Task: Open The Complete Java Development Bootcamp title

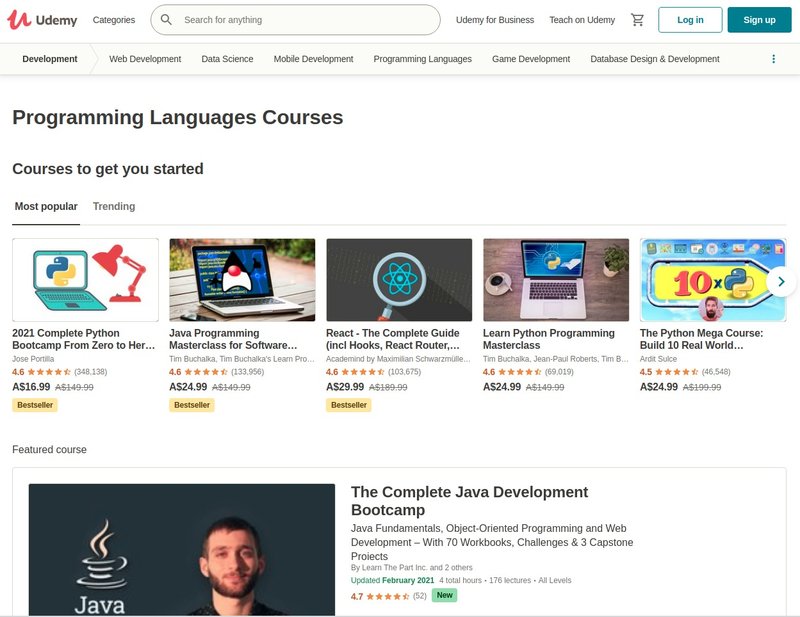Action: (469, 501)
